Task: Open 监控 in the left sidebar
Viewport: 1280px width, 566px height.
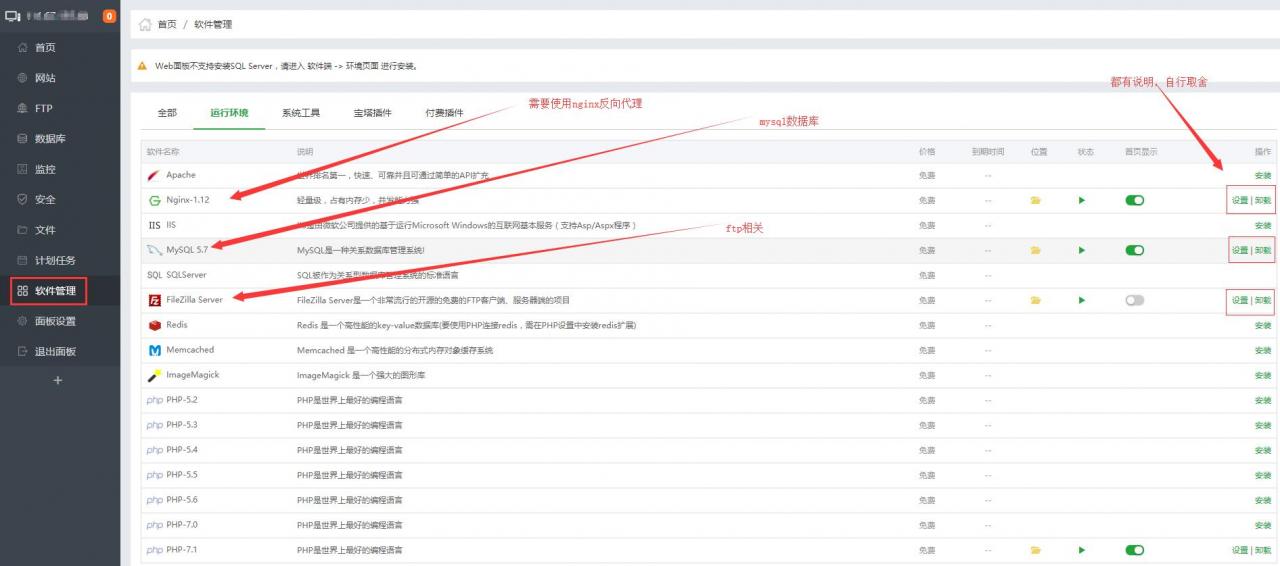Action: [x=45, y=169]
